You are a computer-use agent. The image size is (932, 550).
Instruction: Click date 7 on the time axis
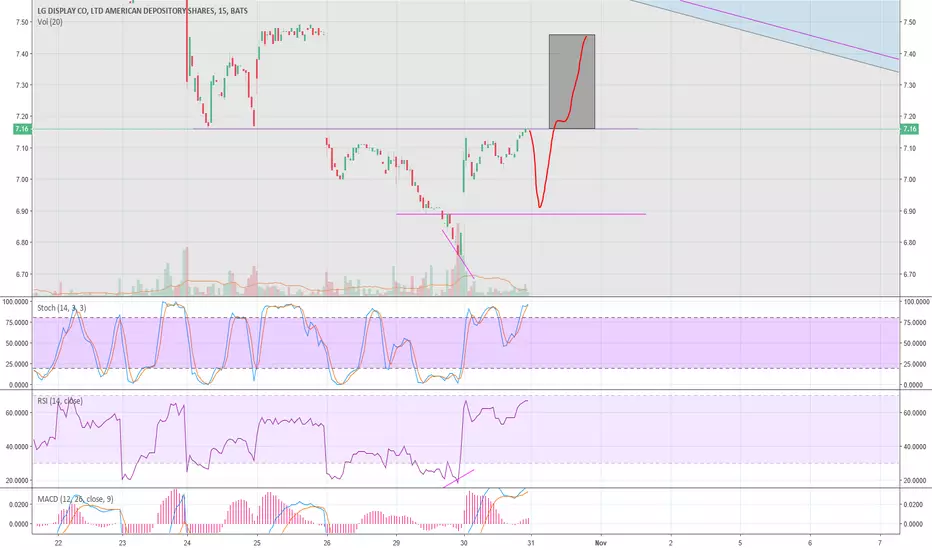880,543
